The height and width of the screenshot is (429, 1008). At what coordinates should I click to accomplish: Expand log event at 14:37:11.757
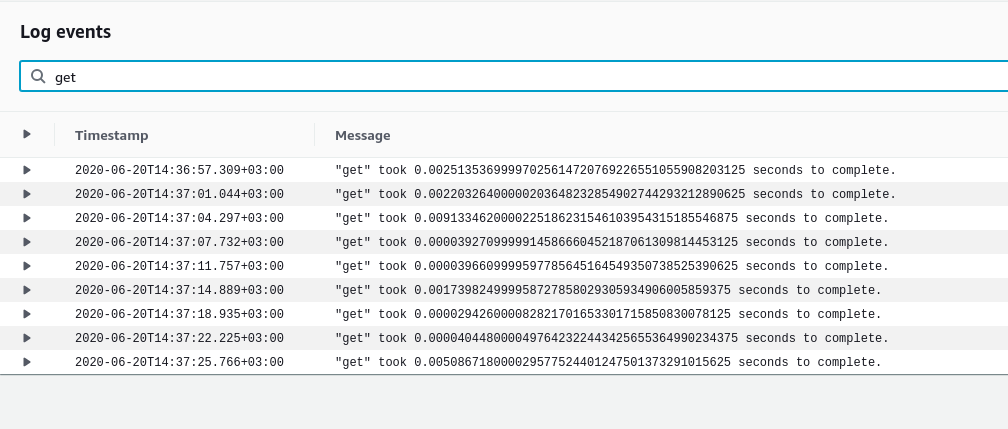click(x=27, y=266)
